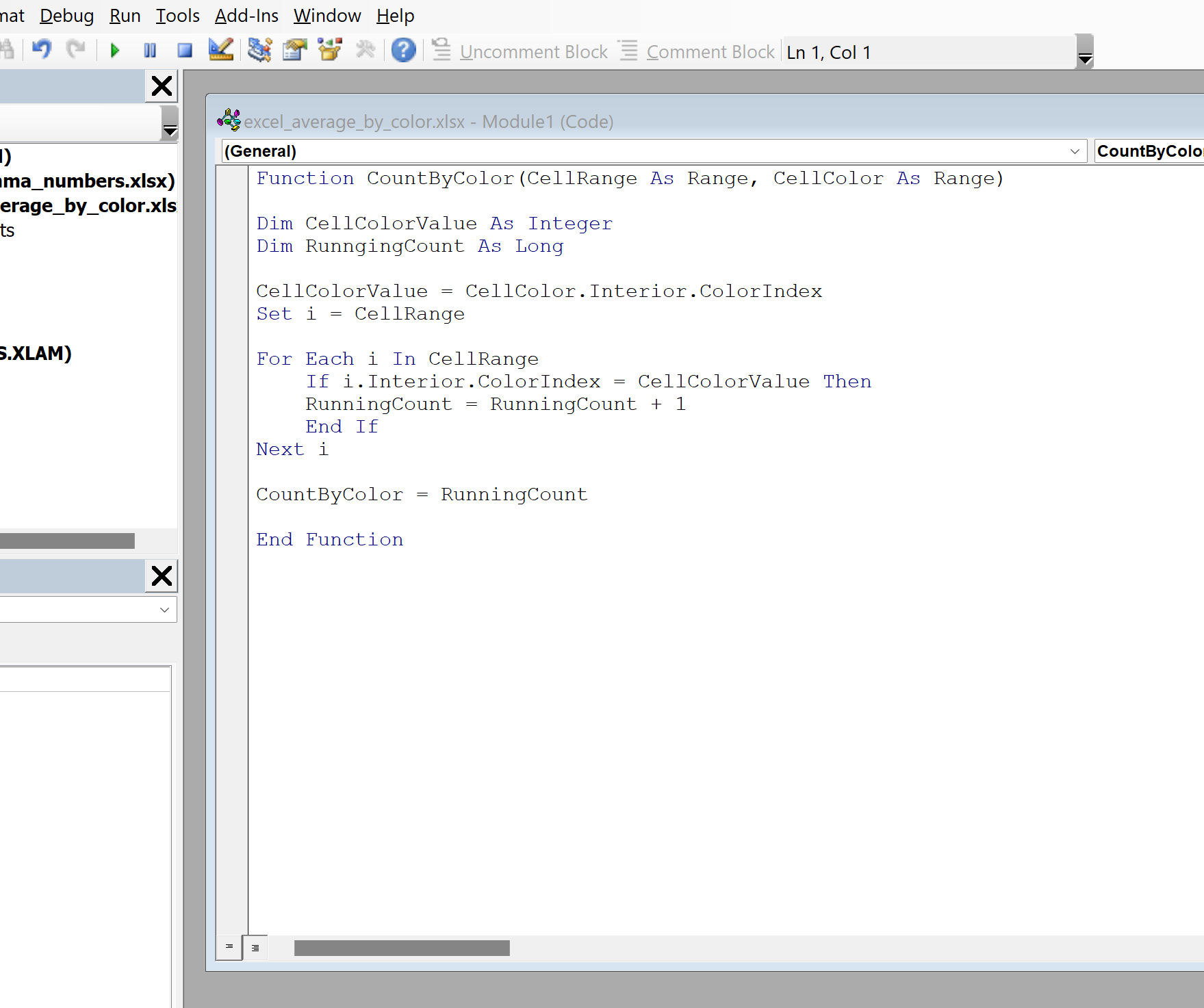1204x1008 pixels.
Task: Click the code window horizontal scrollbar
Action: coord(402,948)
